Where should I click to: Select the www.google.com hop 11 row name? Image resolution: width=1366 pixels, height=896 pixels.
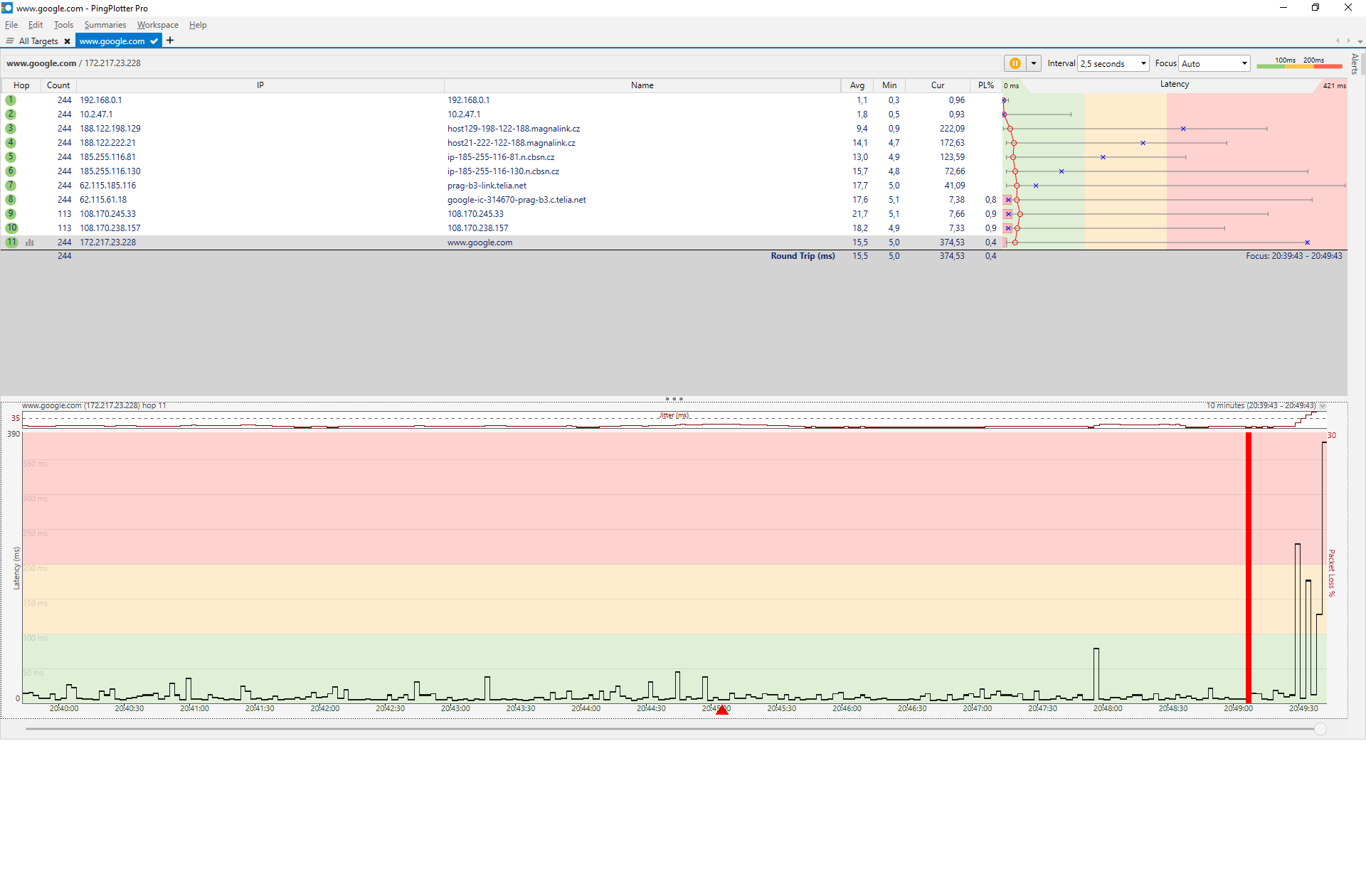click(480, 242)
